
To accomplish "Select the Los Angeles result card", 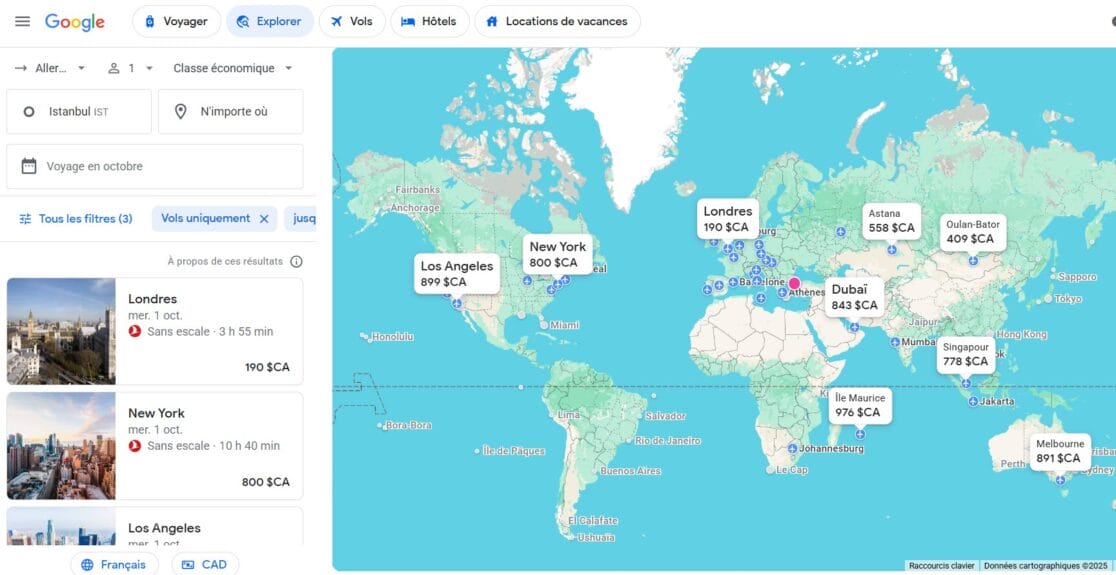I will 155,527.
